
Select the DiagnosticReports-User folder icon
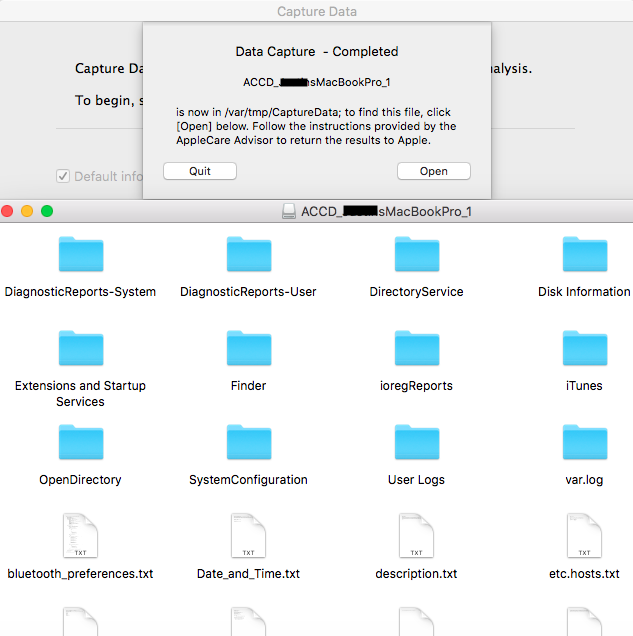(x=249, y=254)
